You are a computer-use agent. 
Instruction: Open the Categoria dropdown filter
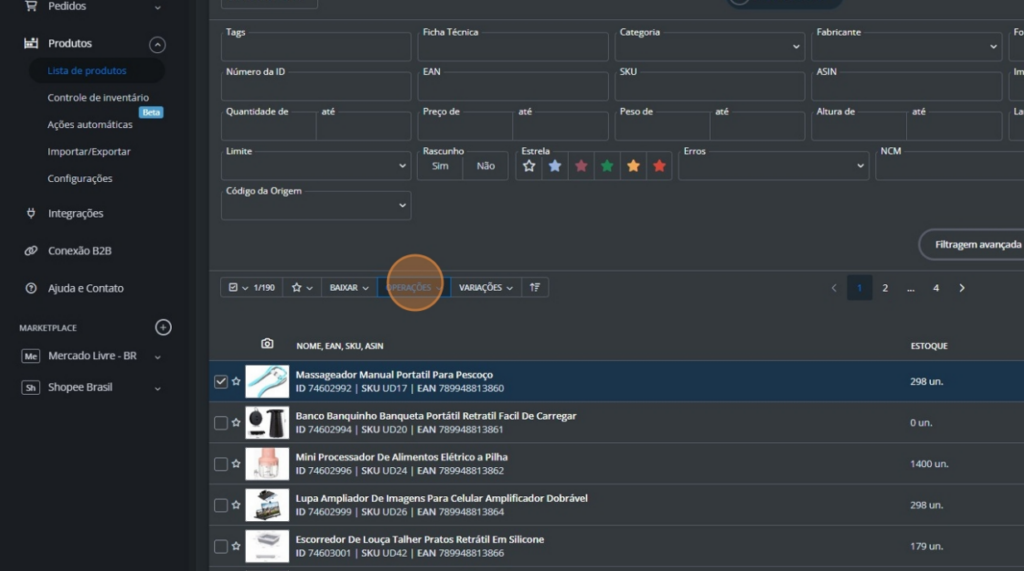710,47
